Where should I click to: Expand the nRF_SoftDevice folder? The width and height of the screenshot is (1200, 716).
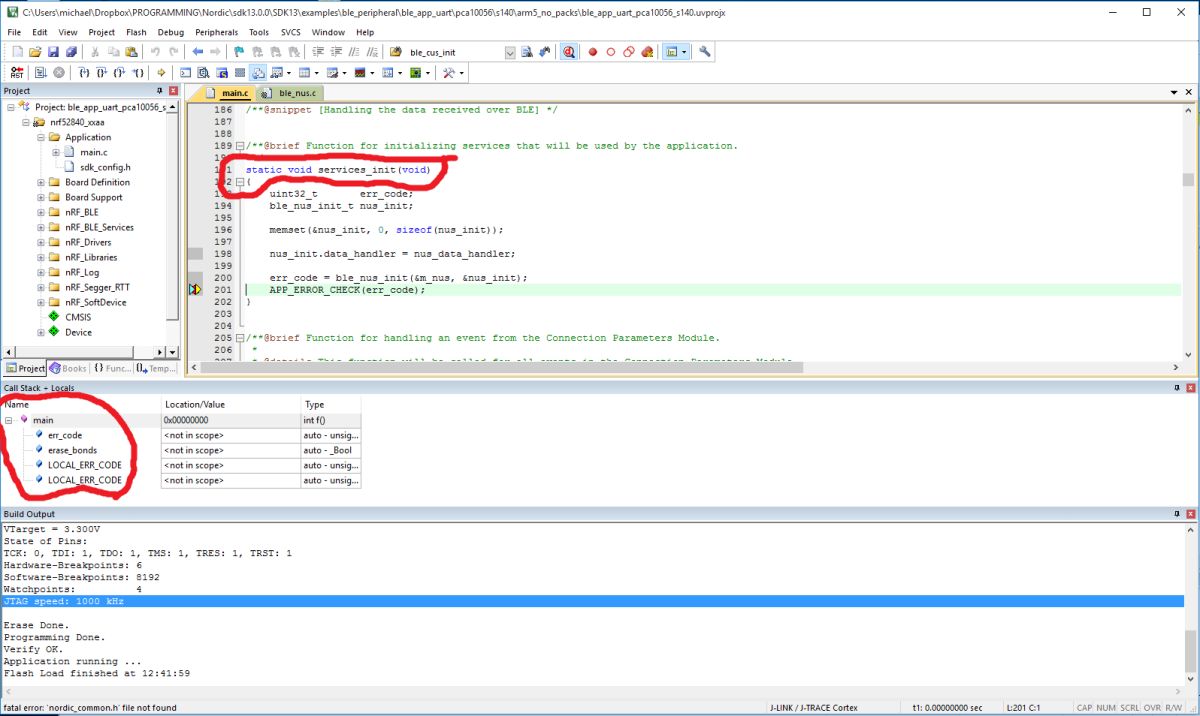pyautogui.click(x=41, y=302)
